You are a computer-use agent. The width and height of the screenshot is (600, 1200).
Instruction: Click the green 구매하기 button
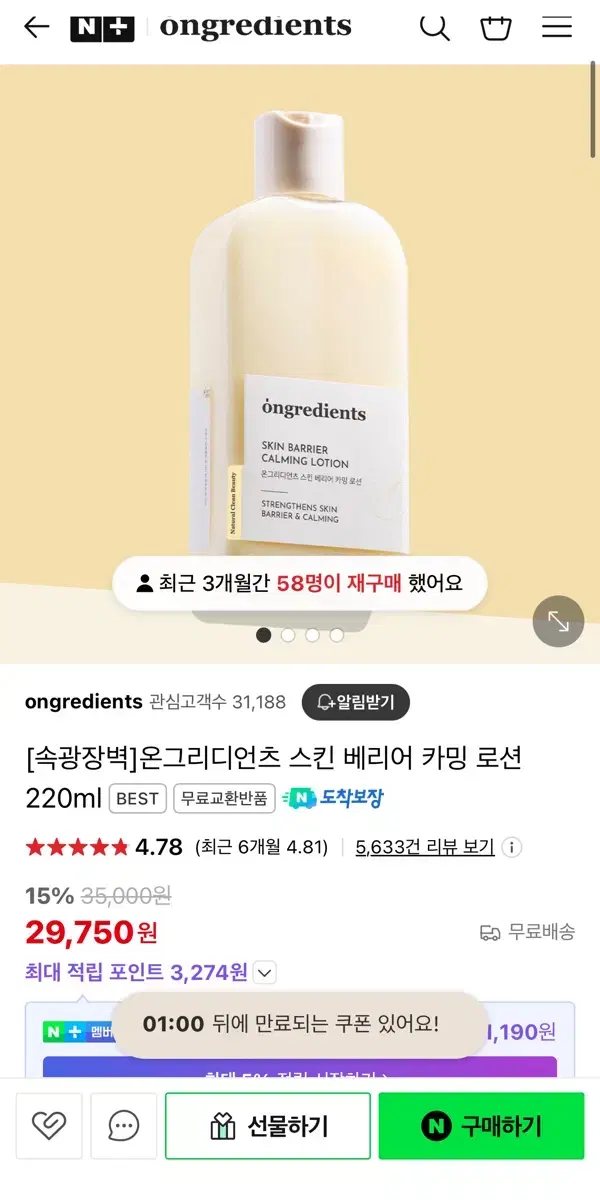point(481,1126)
